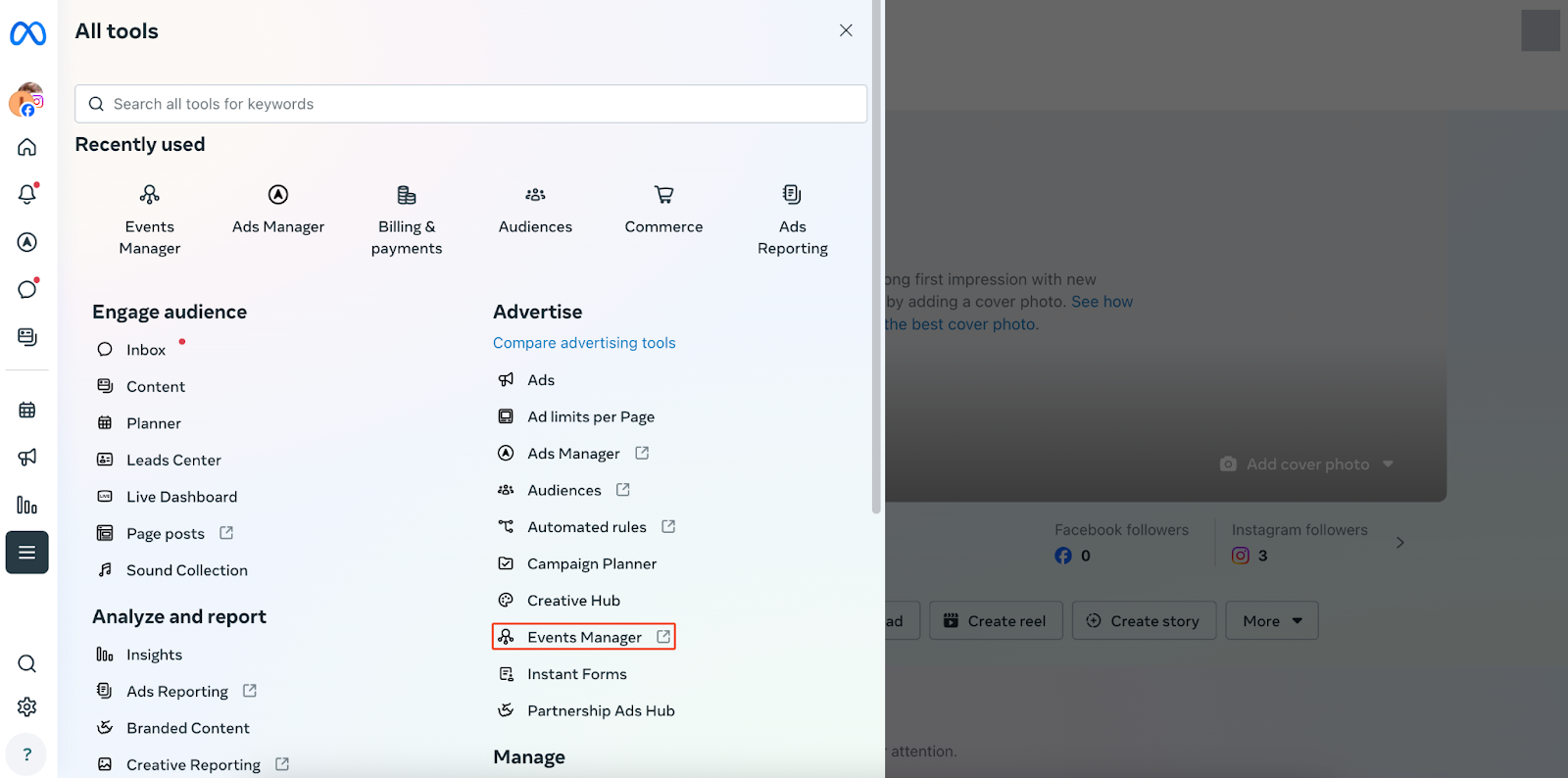
Task: Expand the More dropdown button
Action: click(x=1271, y=620)
